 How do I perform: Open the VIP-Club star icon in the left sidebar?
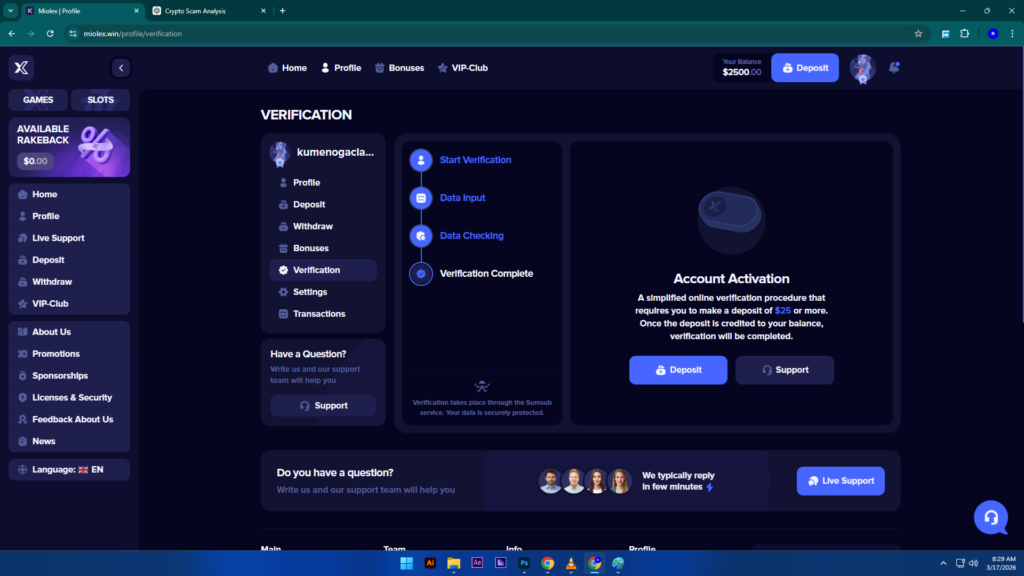[x=25, y=303]
